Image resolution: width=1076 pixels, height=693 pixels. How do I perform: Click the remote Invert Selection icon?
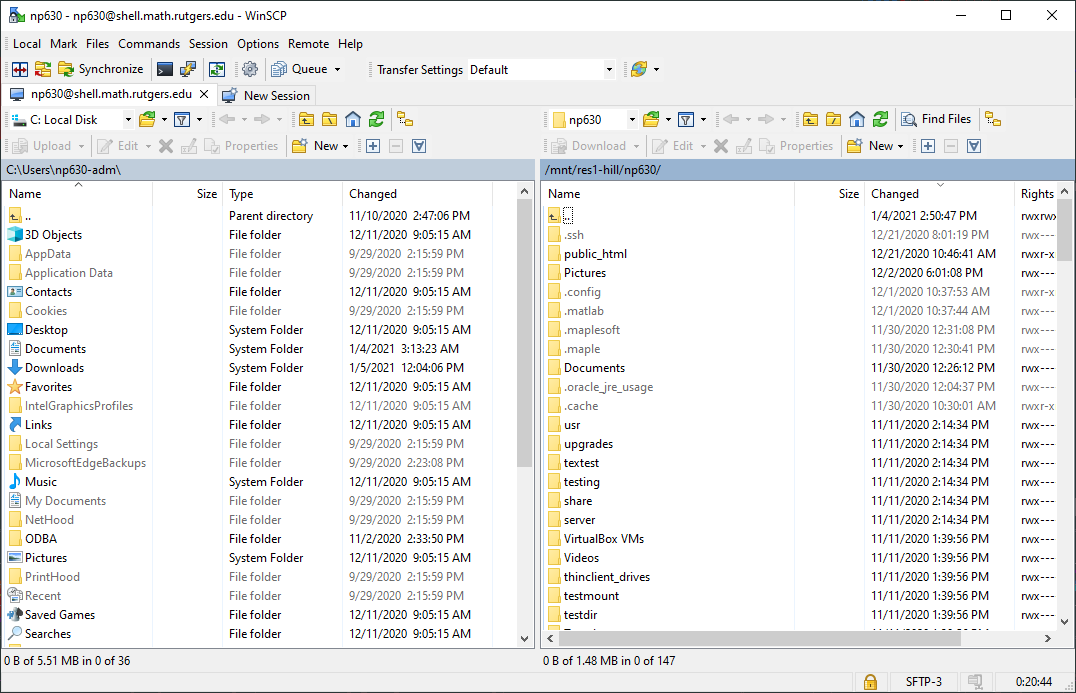coord(974,146)
